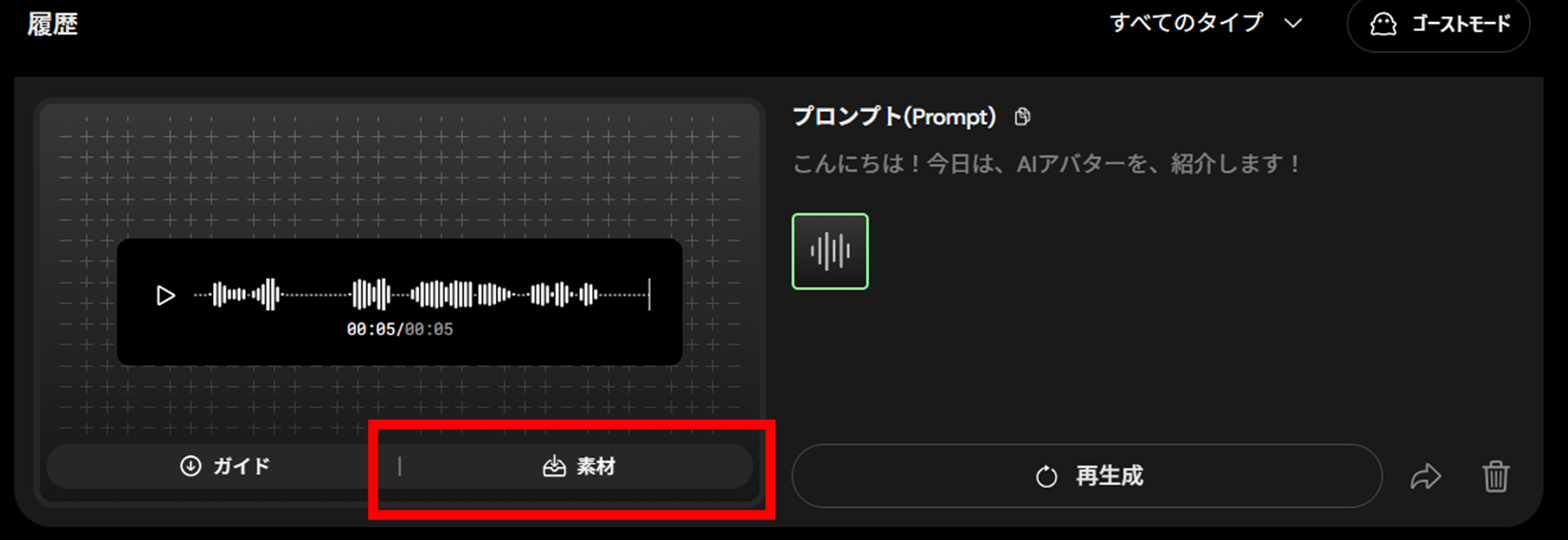The width and height of the screenshot is (1568, 540).
Task: Click the プロンプト(Prompt) label
Action: (894, 117)
